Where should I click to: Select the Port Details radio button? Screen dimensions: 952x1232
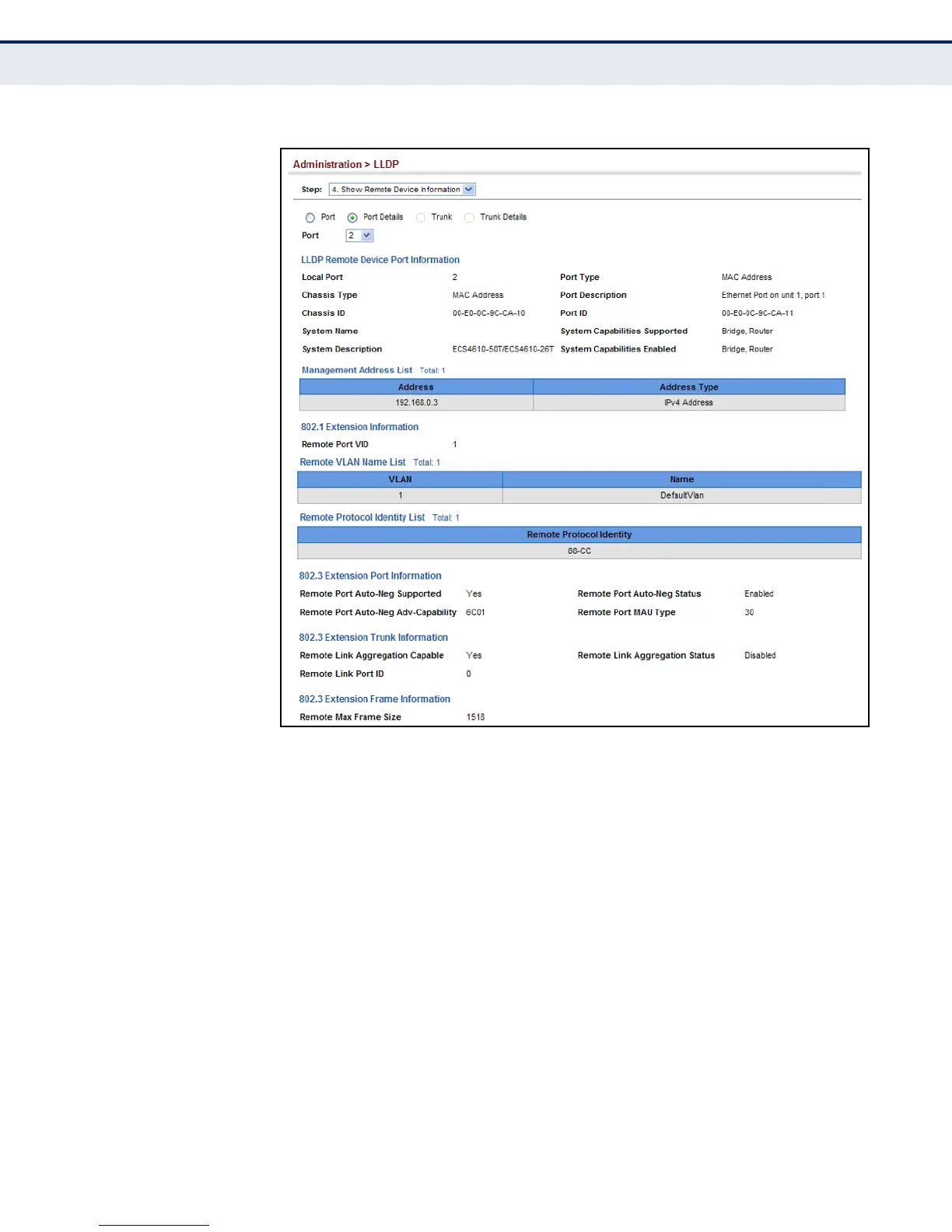point(352,218)
